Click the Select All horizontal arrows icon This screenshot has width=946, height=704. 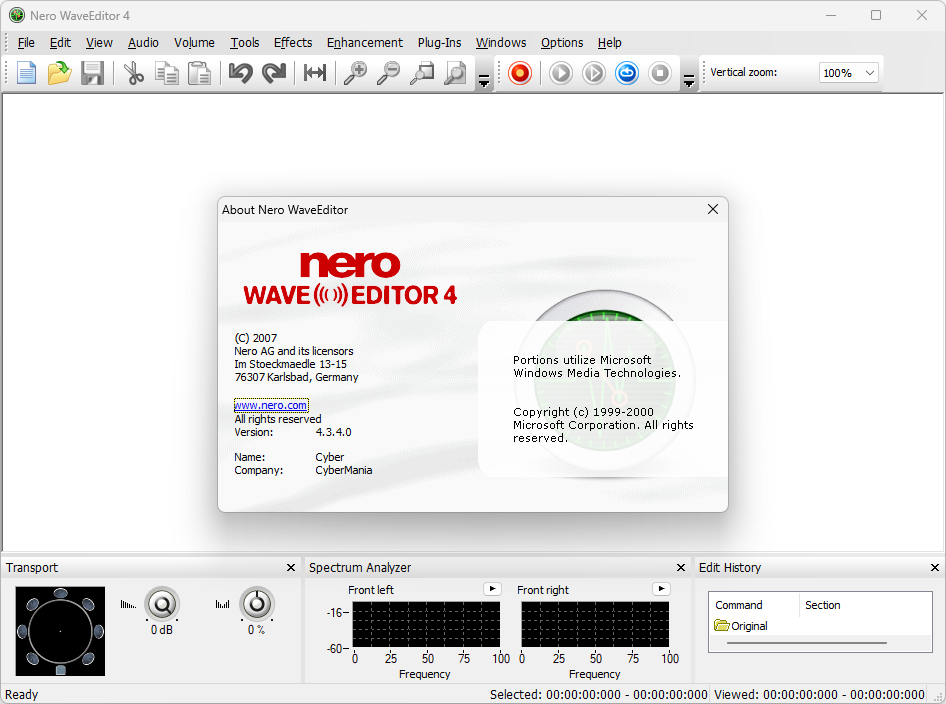click(x=315, y=73)
